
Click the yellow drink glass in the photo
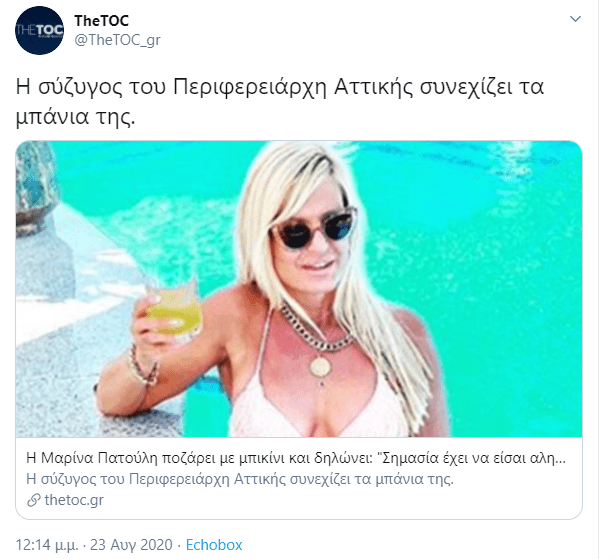[x=174, y=310]
